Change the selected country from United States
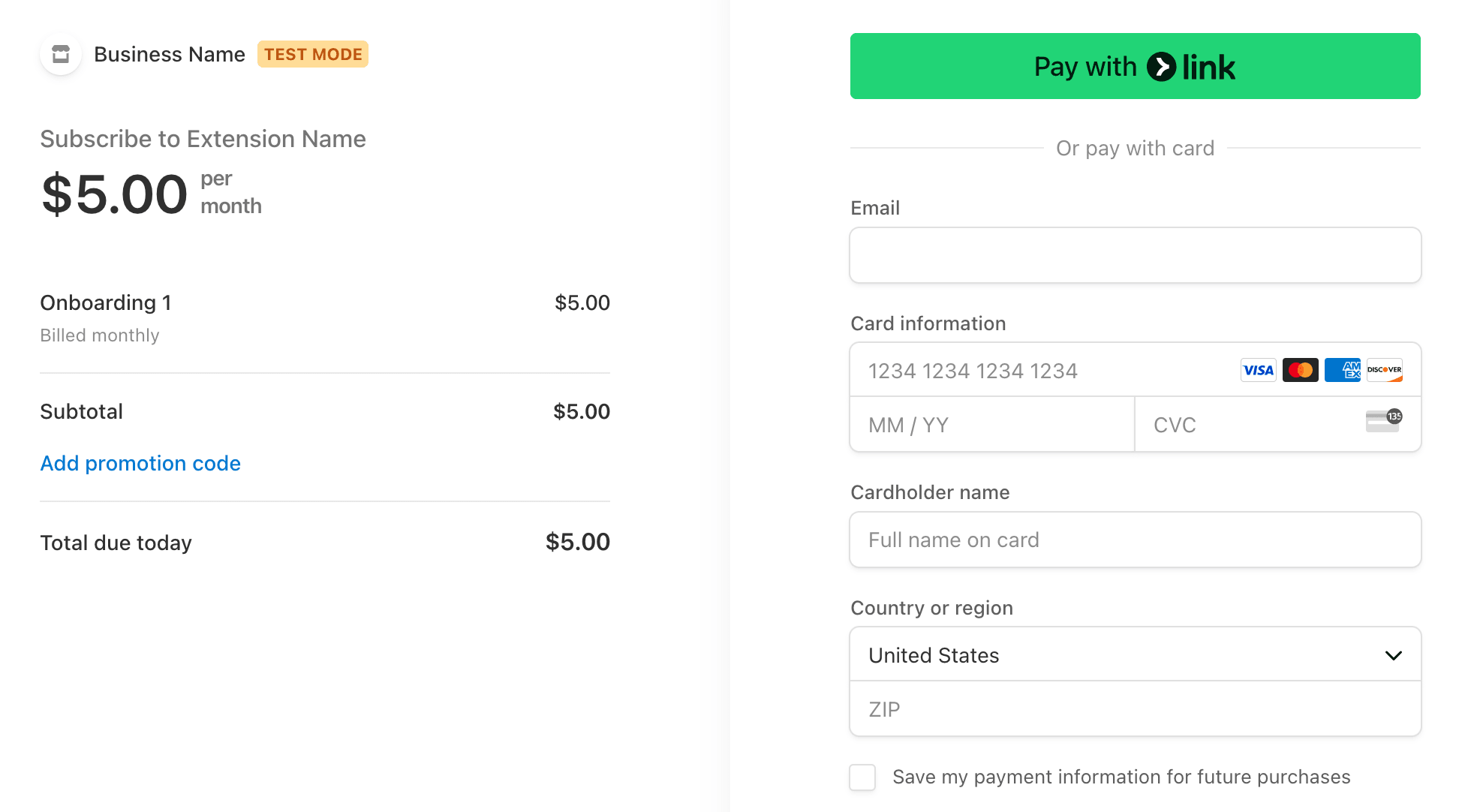Image resolution: width=1459 pixels, height=812 pixels. pyautogui.click(x=1134, y=654)
